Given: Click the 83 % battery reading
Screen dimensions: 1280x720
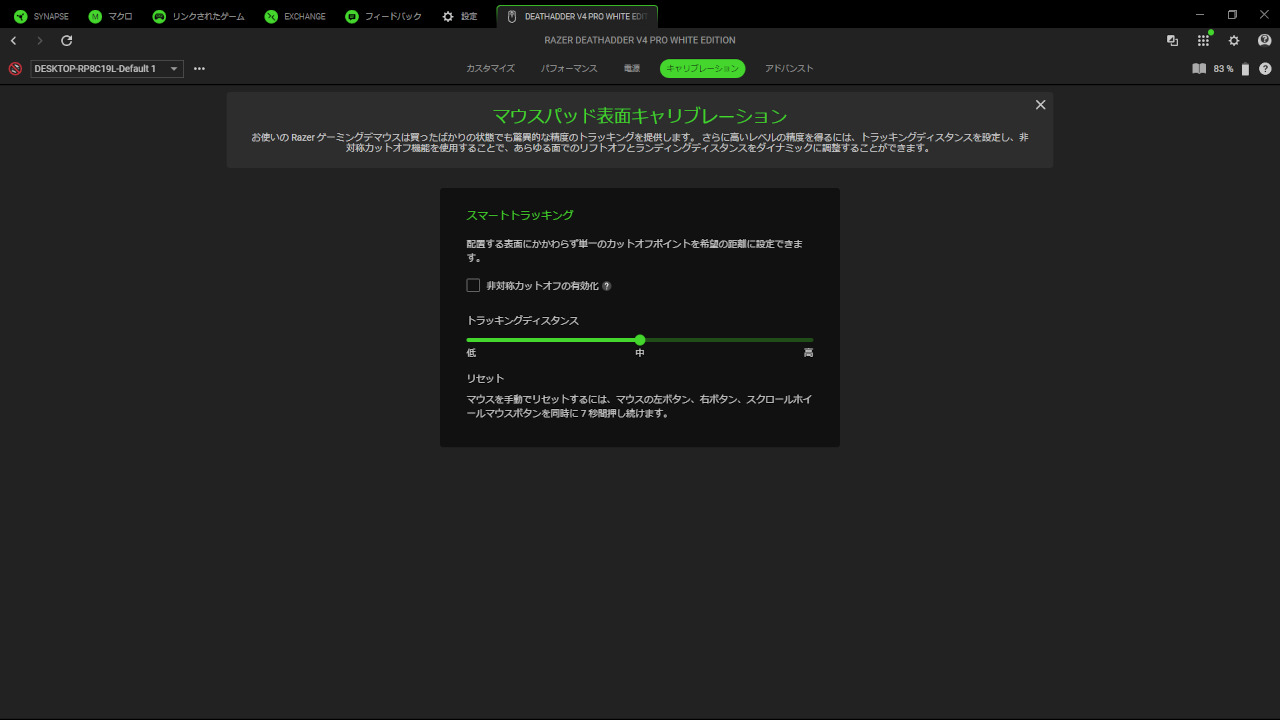Looking at the screenshot, I should point(1223,69).
